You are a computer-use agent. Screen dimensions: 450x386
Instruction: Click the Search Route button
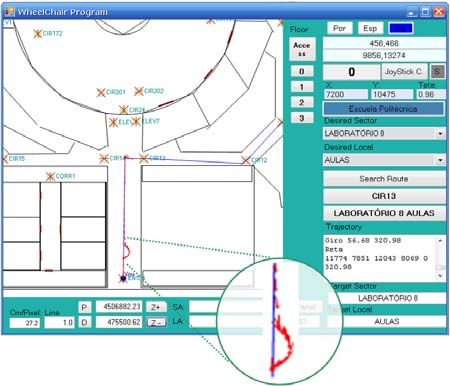(x=384, y=179)
